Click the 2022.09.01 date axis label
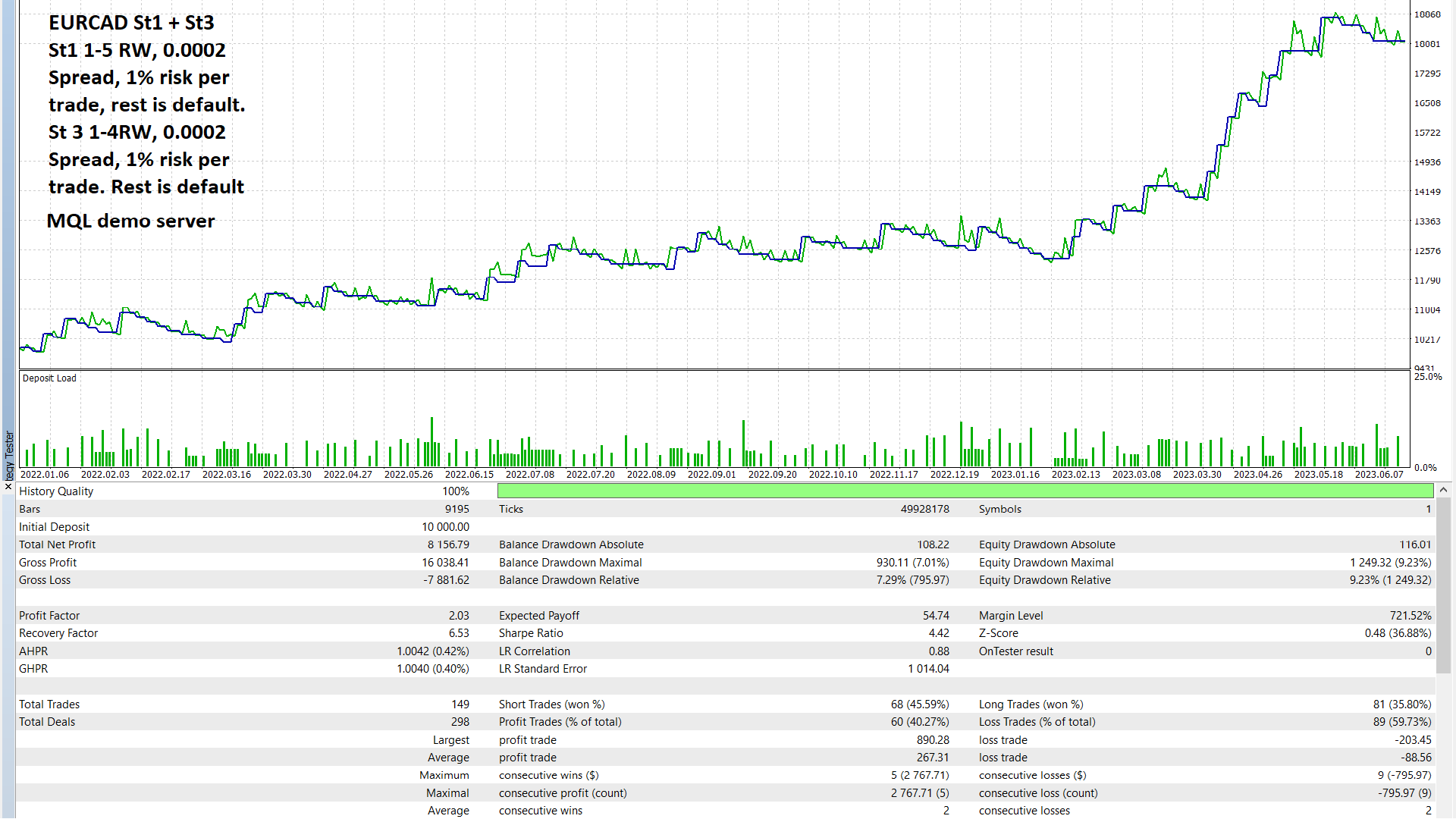Image resolution: width=1456 pixels, height=819 pixels. pyautogui.click(x=711, y=475)
